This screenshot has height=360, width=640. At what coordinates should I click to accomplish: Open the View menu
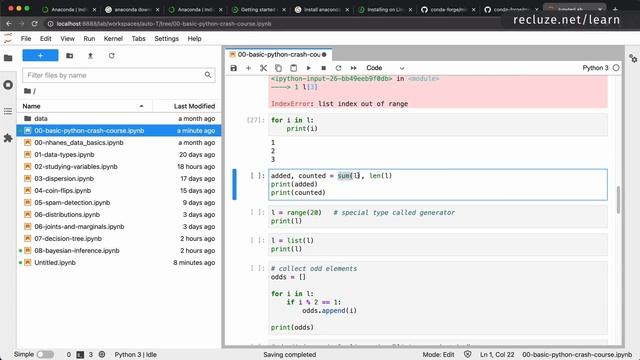point(67,38)
